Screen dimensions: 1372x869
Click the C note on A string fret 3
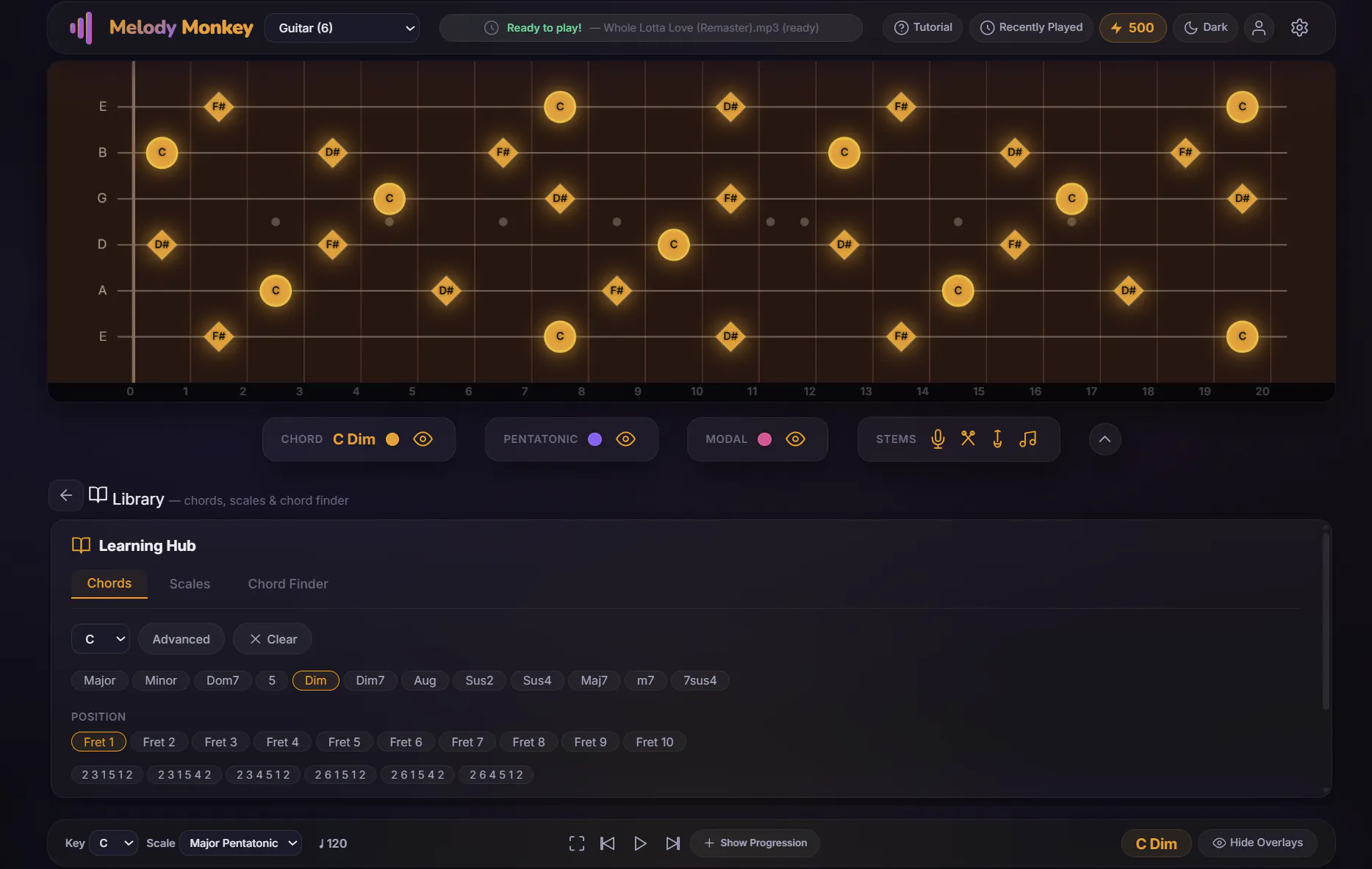click(276, 291)
